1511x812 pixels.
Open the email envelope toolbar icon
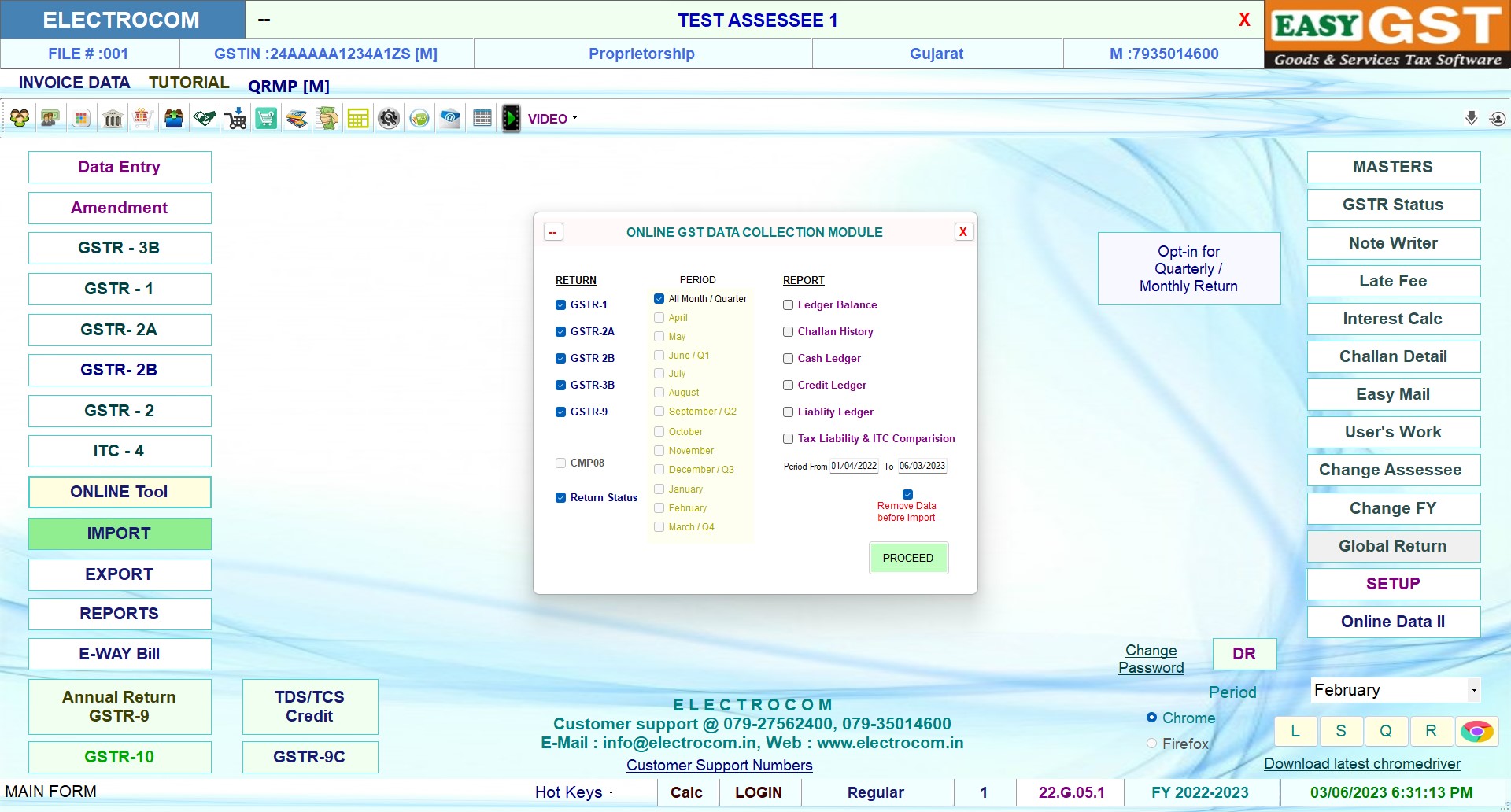[x=450, y=119]
